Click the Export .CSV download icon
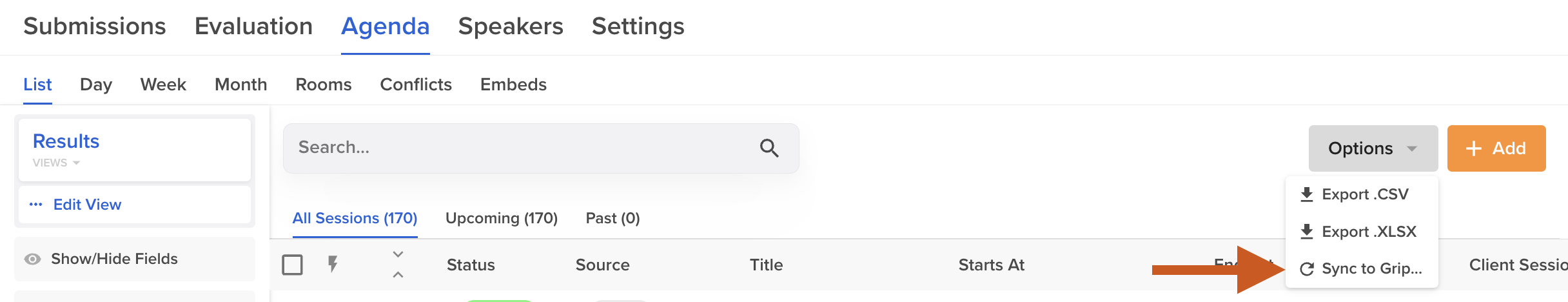1568x302 pixels. pos(1307,194)
